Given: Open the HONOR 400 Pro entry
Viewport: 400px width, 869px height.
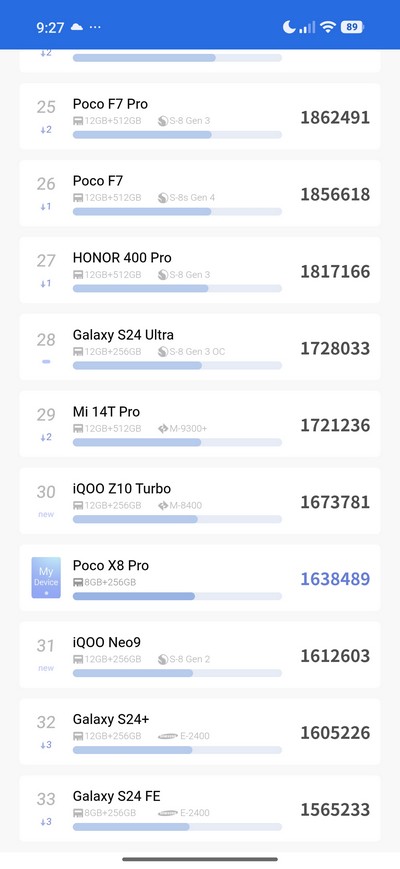Looking at the screenshot, I should coord(200,270).
